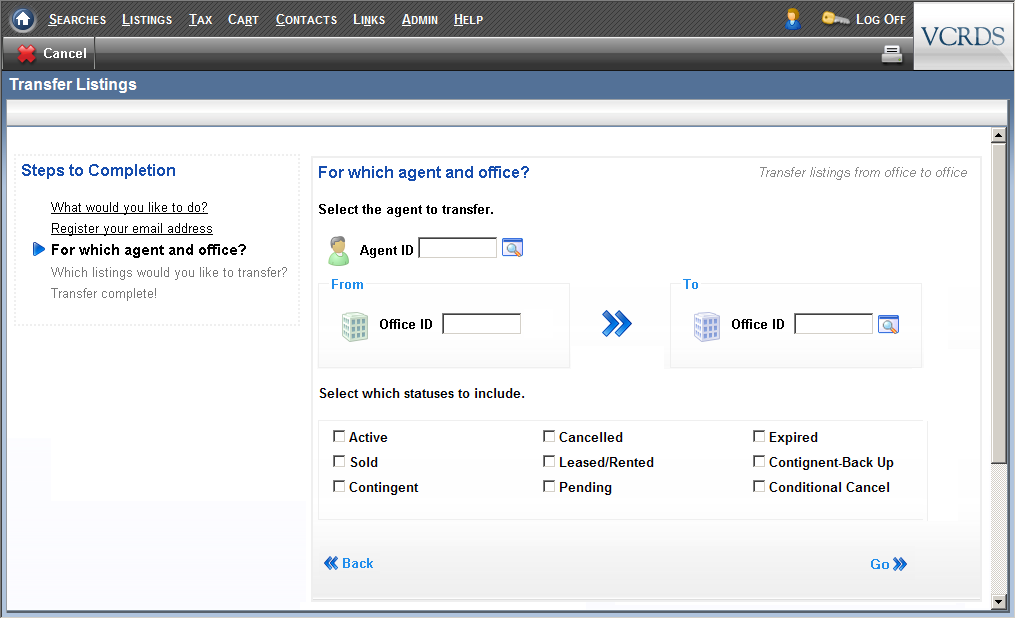Click the blue current-step arrow marker
This screenshot has height=619, width=1016.
[38, 249]
